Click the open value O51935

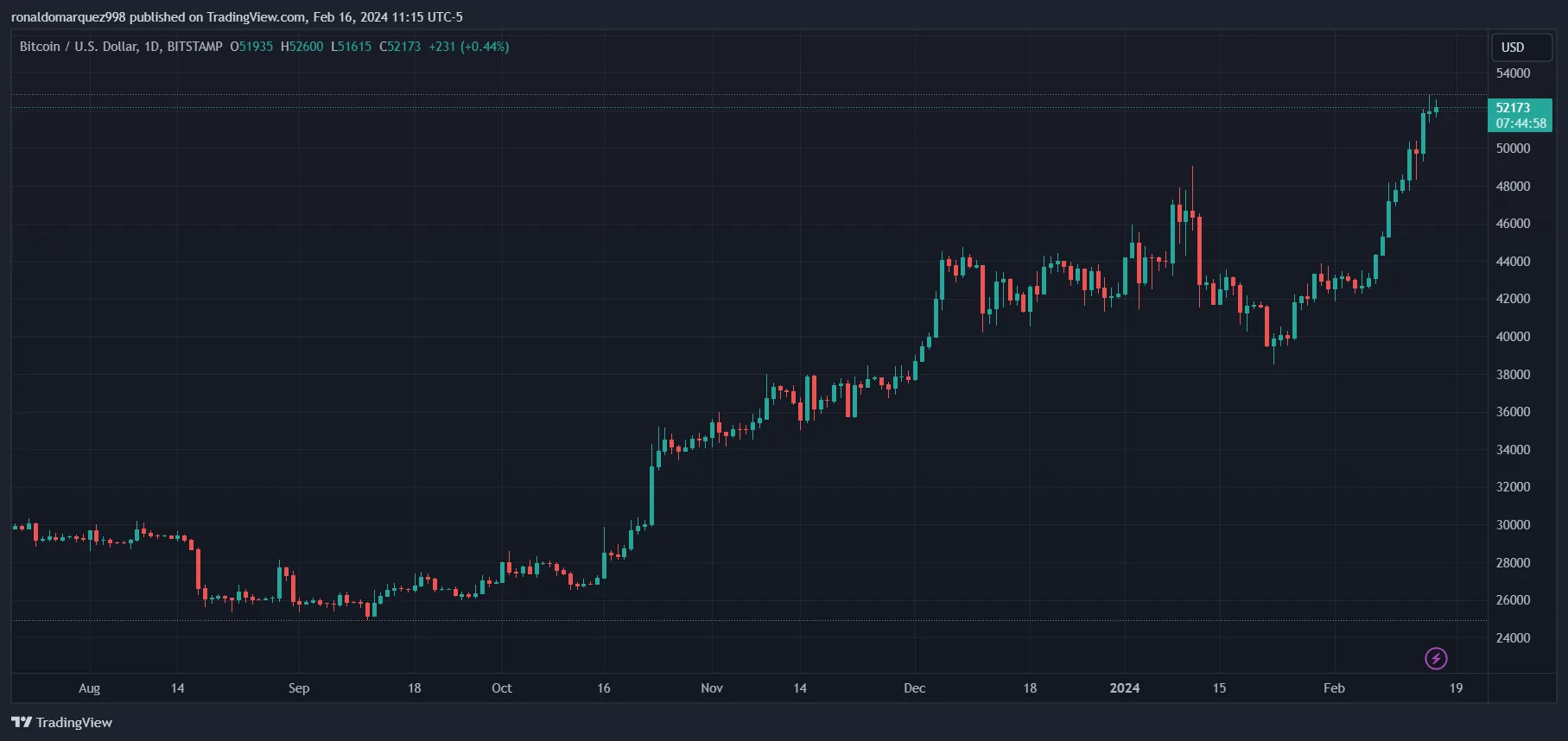[251, 47]
